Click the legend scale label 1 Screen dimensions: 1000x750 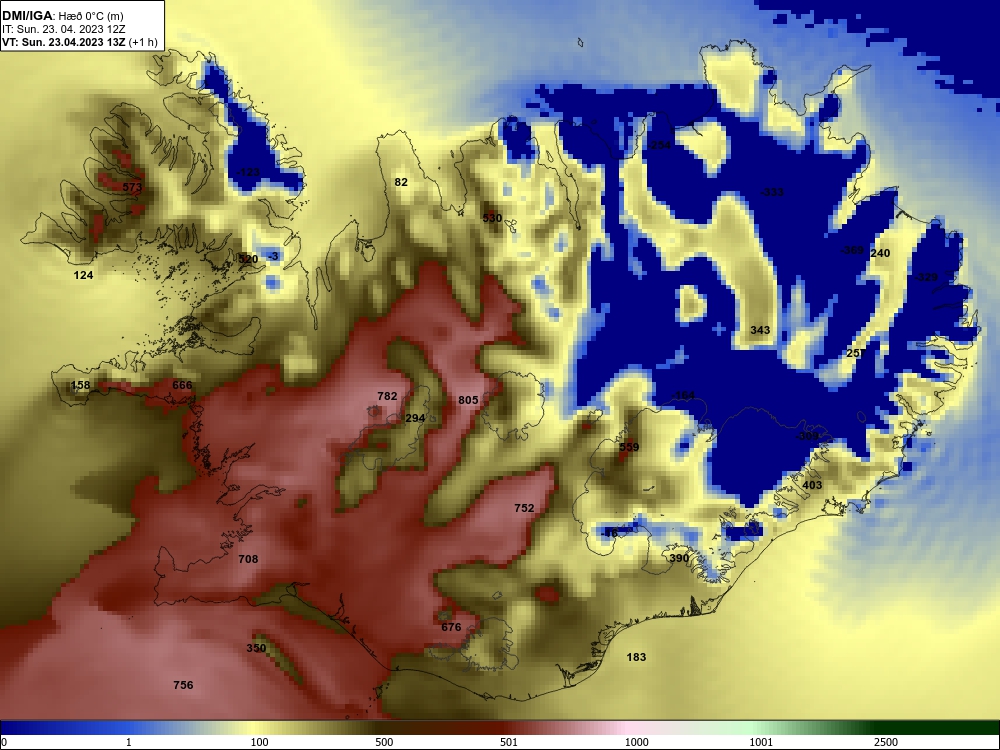129,742
